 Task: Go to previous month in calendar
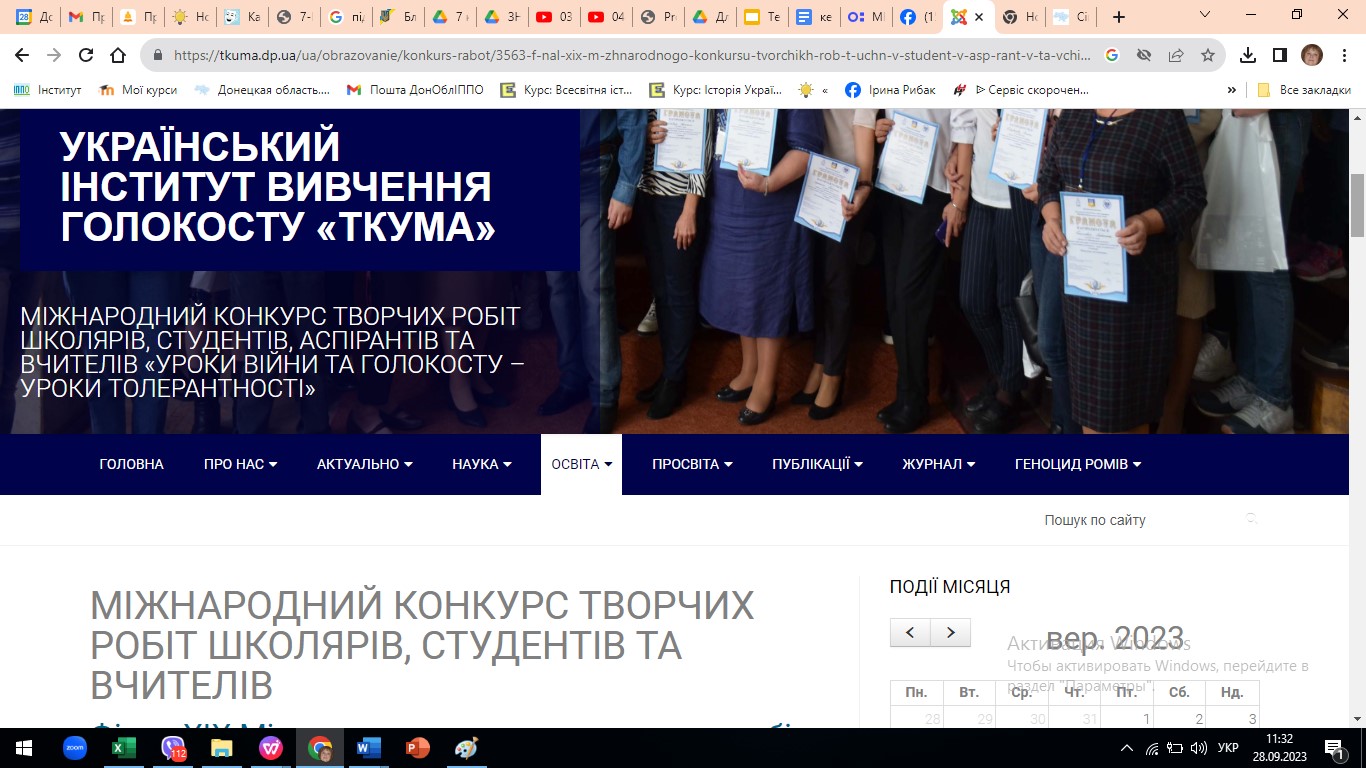coord(910,633)
